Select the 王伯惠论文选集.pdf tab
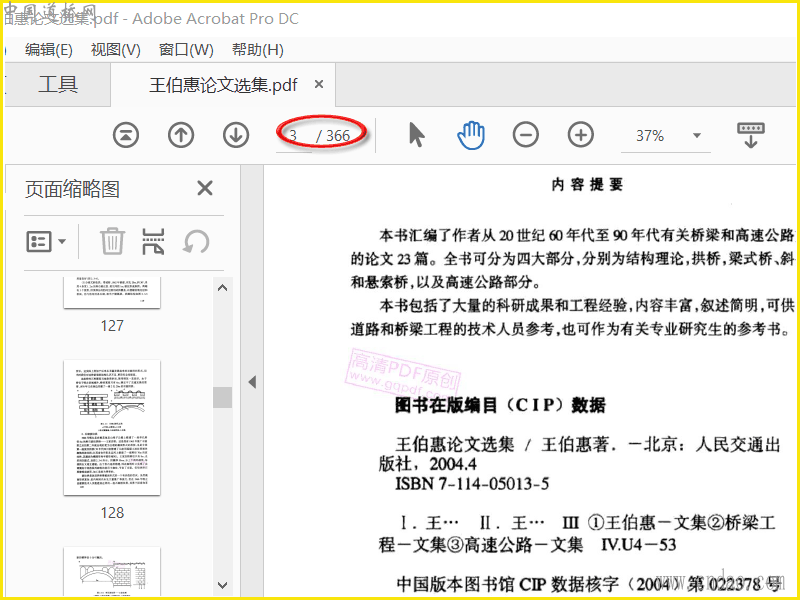Image resolution: width=800 pixels, height=600 pixels. [223, 85]
